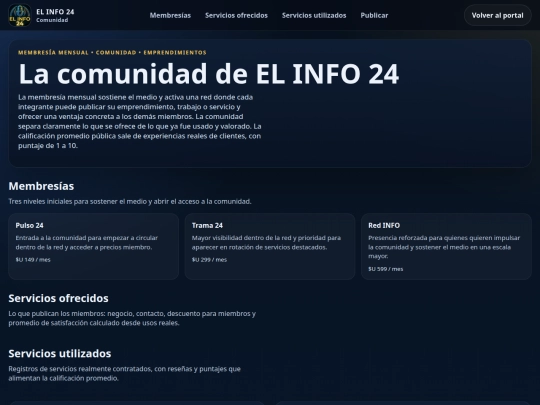Select the Pulso 24 membership card
Viewport: 540px width, 405px height.
pos(93,246)
